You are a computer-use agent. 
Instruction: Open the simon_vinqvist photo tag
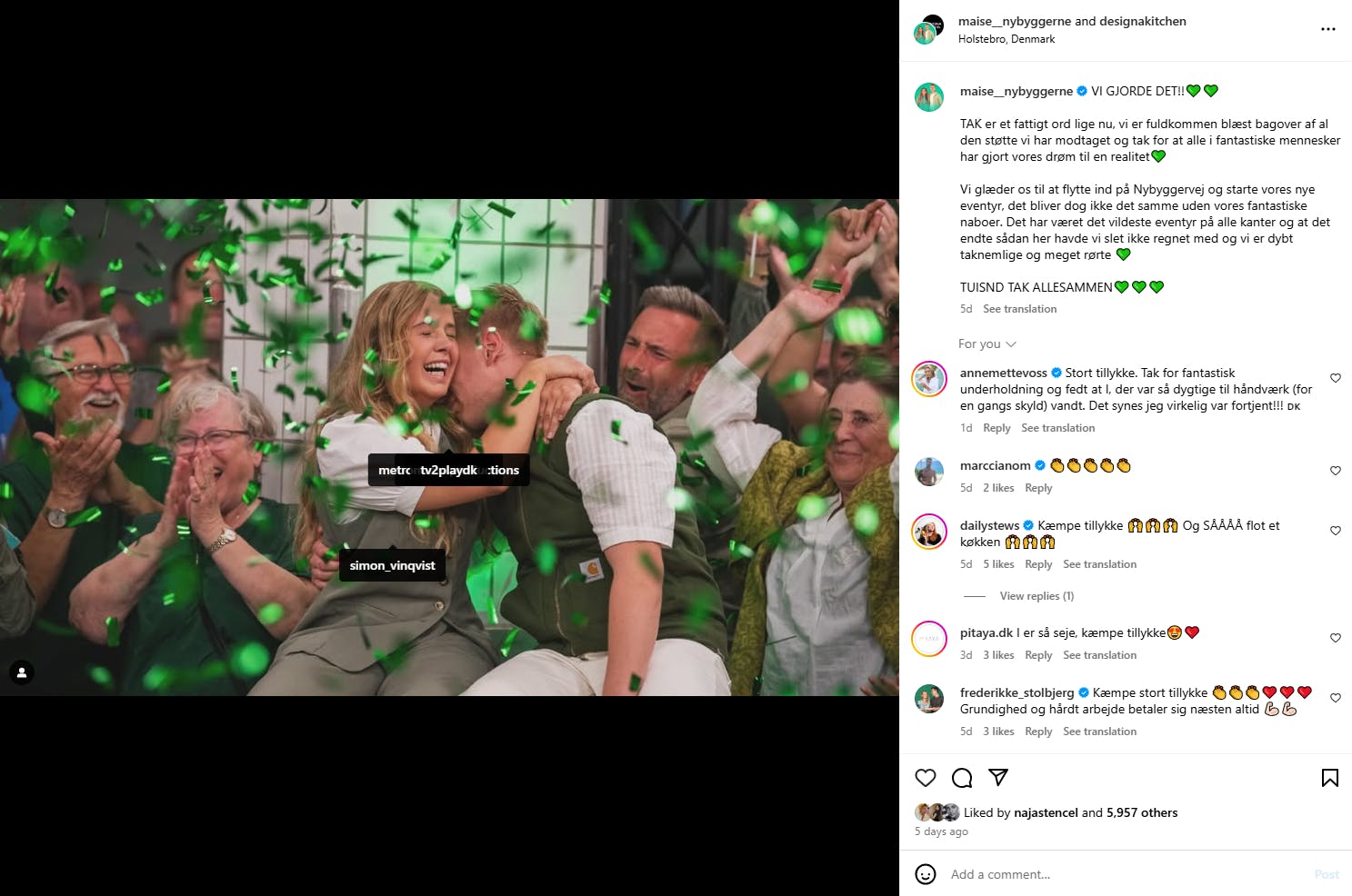click(393, 565)
